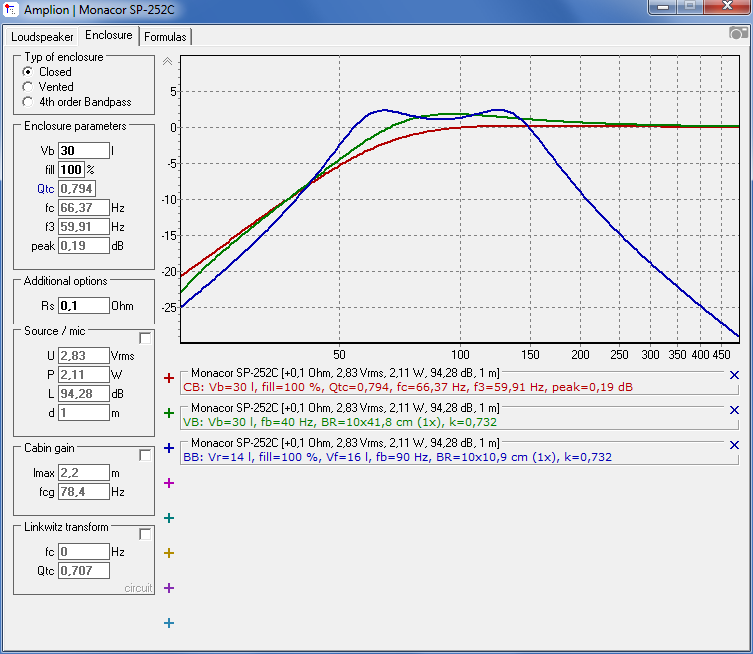Click the Linkwitz Qtc field 0,707
This screenshot has height=654, width=753.
[x=84, y=571]
